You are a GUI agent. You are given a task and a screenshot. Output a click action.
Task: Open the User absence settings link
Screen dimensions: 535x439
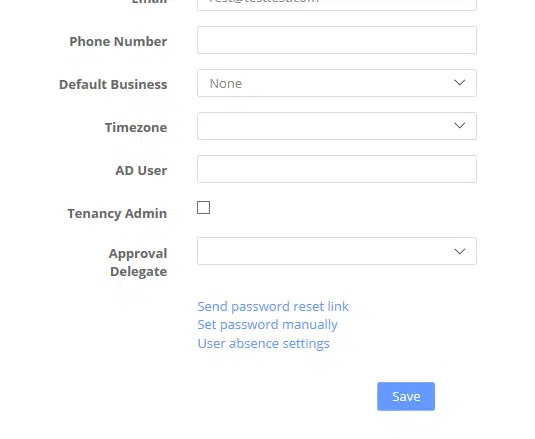click(x=263, y=343)
